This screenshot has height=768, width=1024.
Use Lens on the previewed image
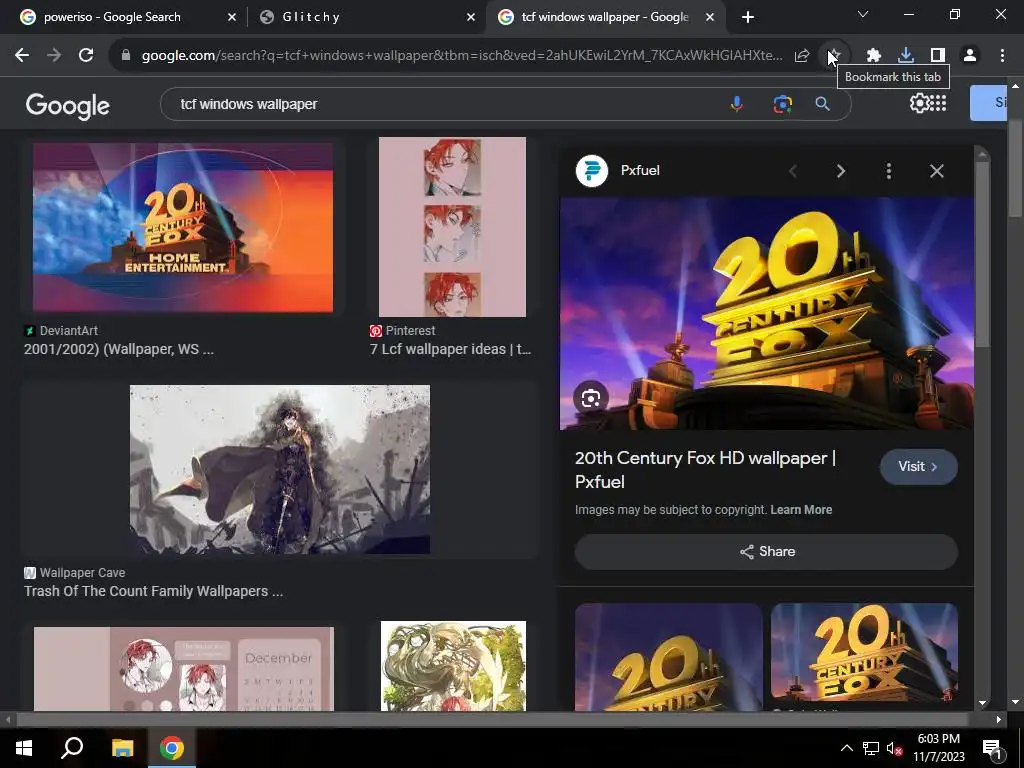point(591,398)
